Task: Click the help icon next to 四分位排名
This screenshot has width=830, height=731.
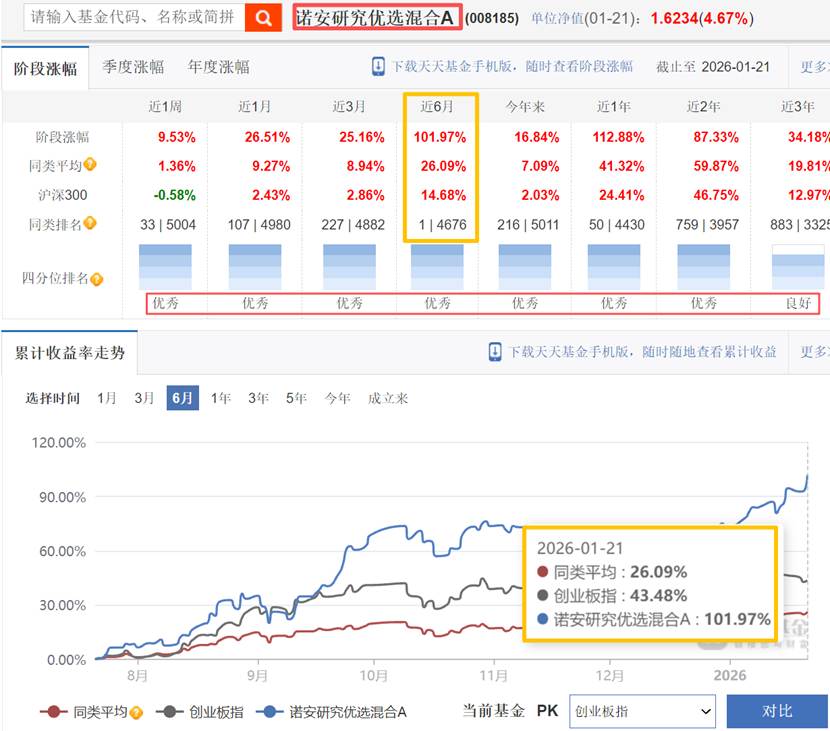Action: coord(97,278)
